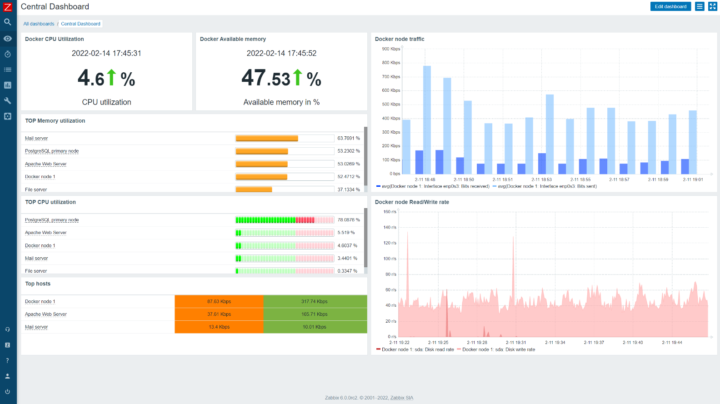Open the search icon in sidebar

[7, 22]
